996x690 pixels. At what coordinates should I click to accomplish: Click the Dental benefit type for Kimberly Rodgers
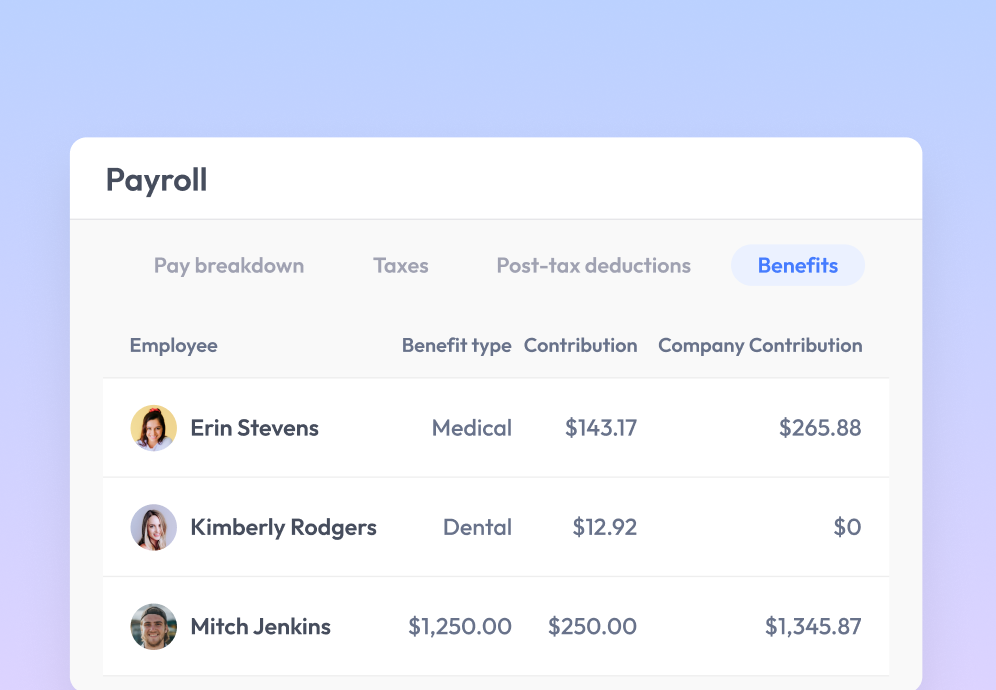coord(477,527)
